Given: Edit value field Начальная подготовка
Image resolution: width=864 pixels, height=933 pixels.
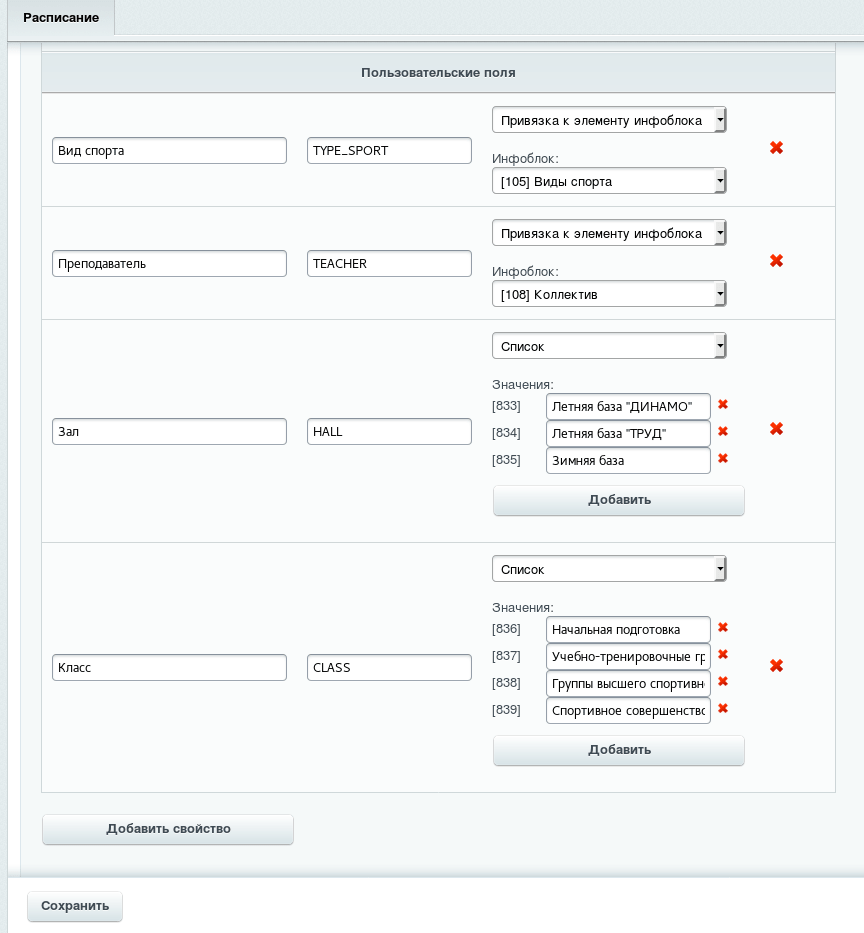Looking at the screenshot, I should click(628, 630).
